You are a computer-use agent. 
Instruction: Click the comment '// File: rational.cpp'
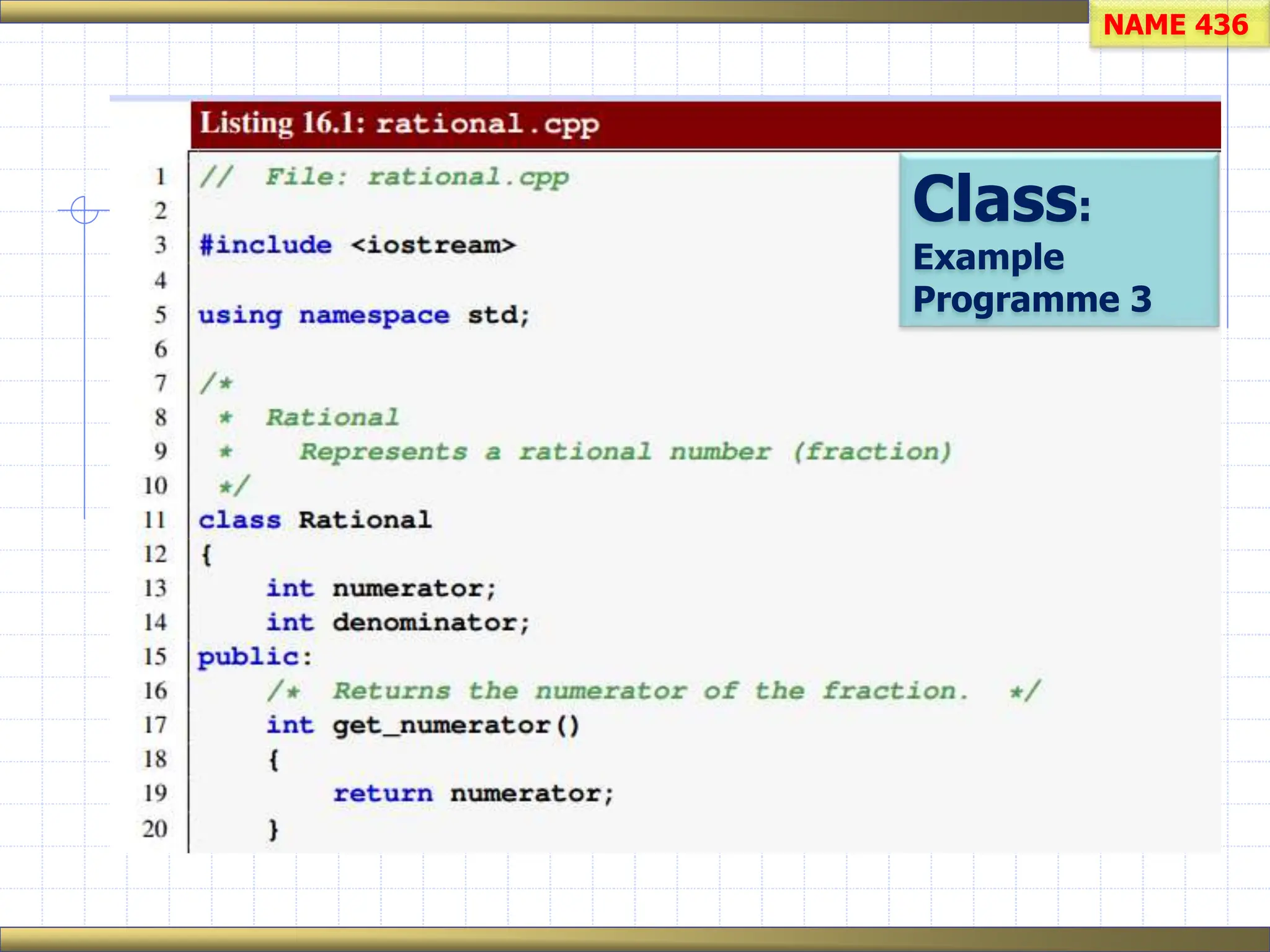pyautogui.click(x=384, y=177)
